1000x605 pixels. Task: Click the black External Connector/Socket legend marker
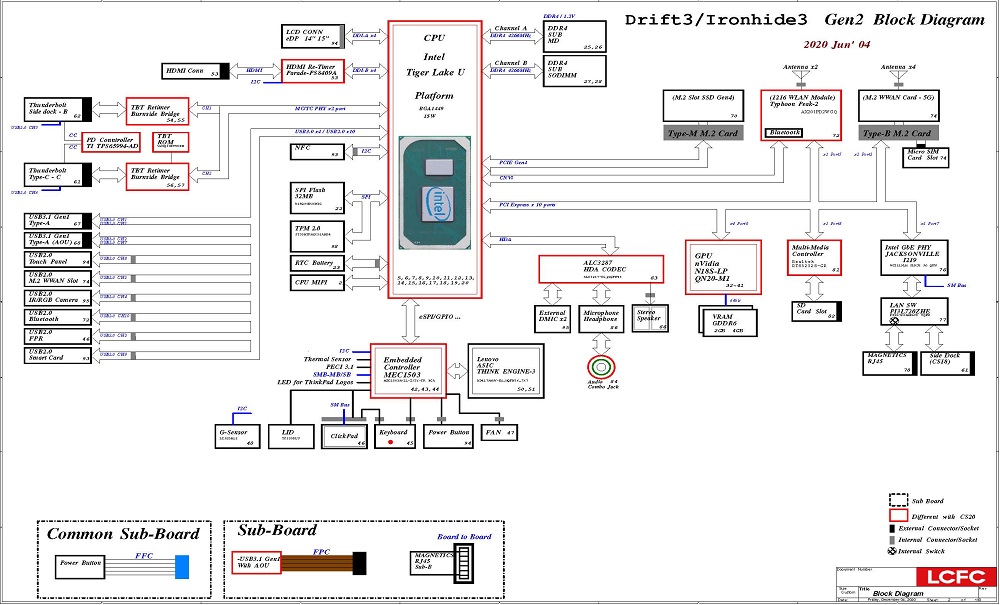pyautogui.click(x=892, y=528)
